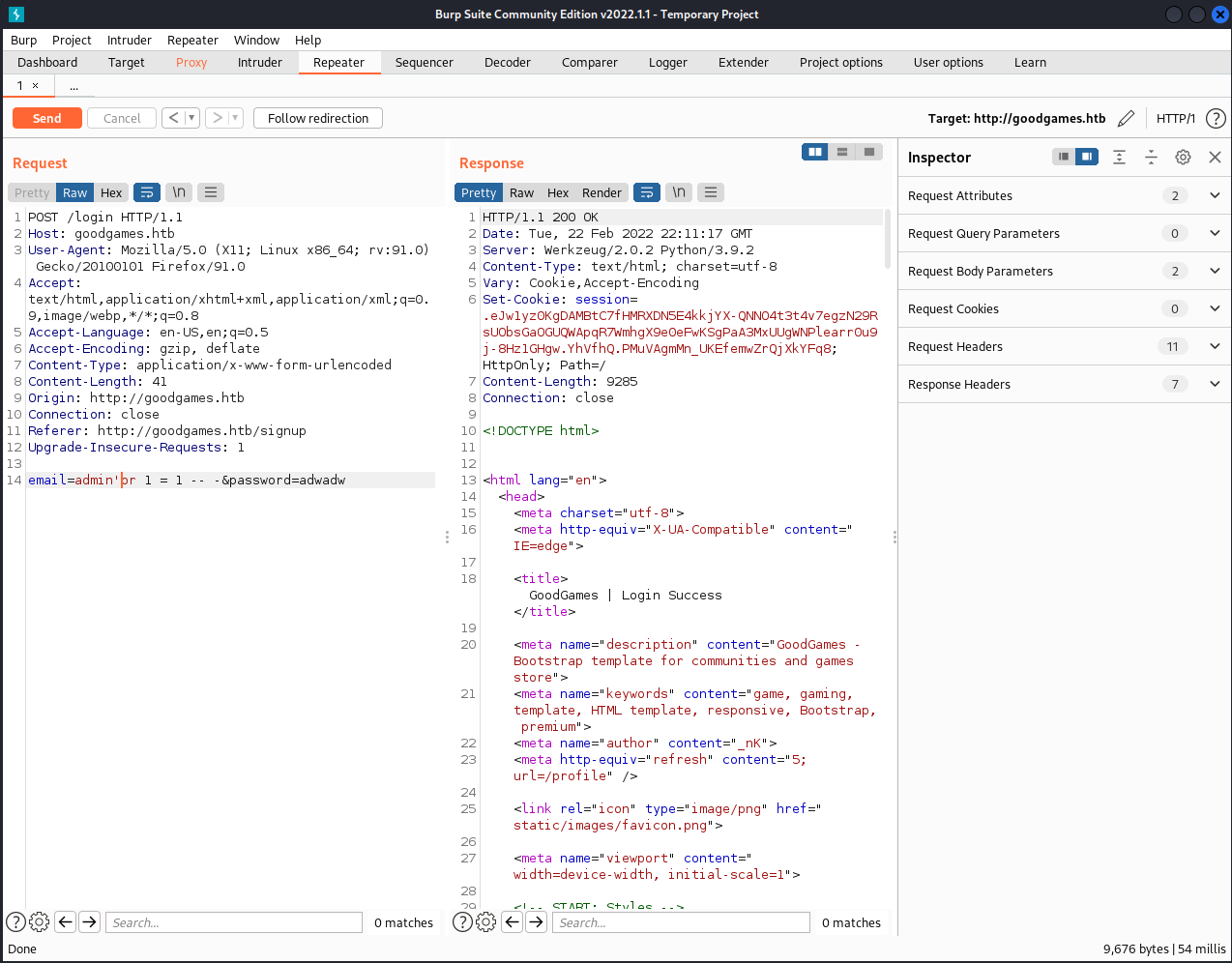The height and width of the screenshot is (963, 1232).
Task: Select side-by-side layout view icon
Action: pos(815,152)
